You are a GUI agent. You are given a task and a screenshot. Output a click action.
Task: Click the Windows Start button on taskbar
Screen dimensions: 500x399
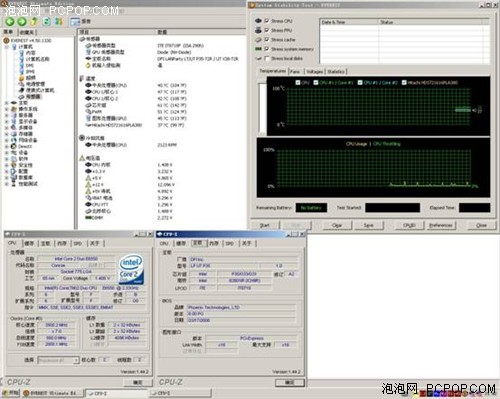point(11,393)
